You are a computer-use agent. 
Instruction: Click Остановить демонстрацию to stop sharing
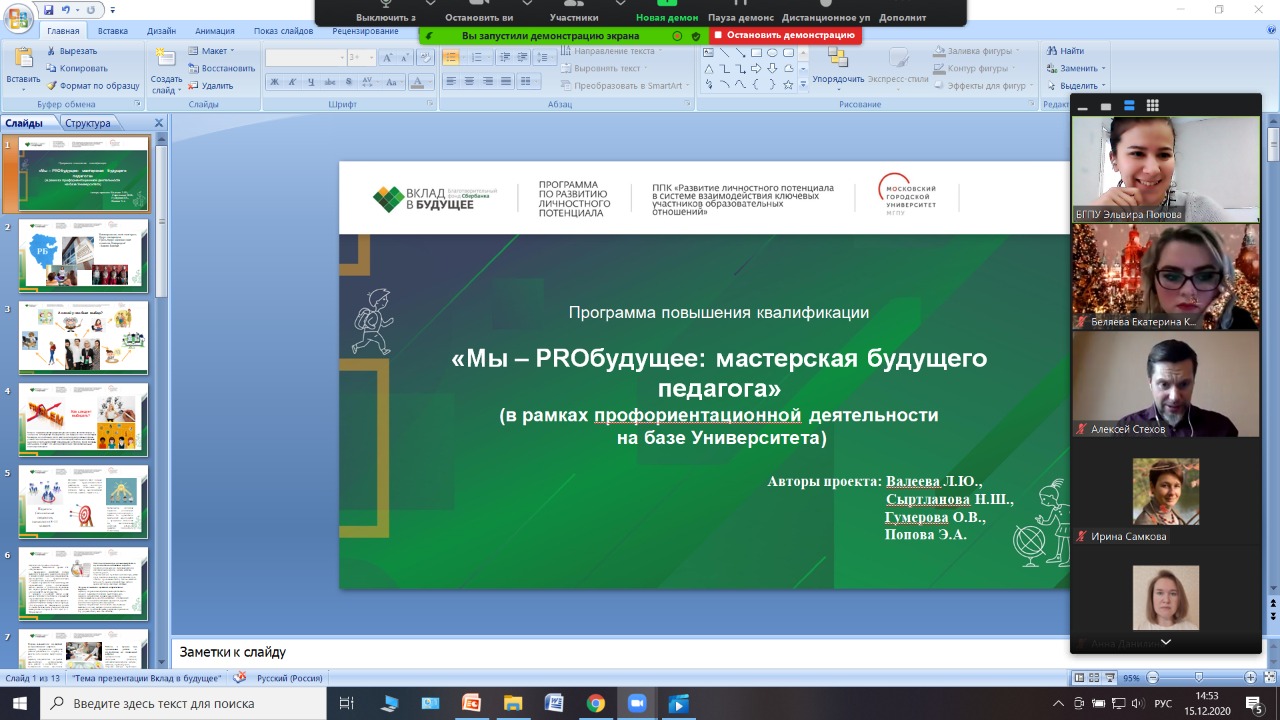point(784,35)
